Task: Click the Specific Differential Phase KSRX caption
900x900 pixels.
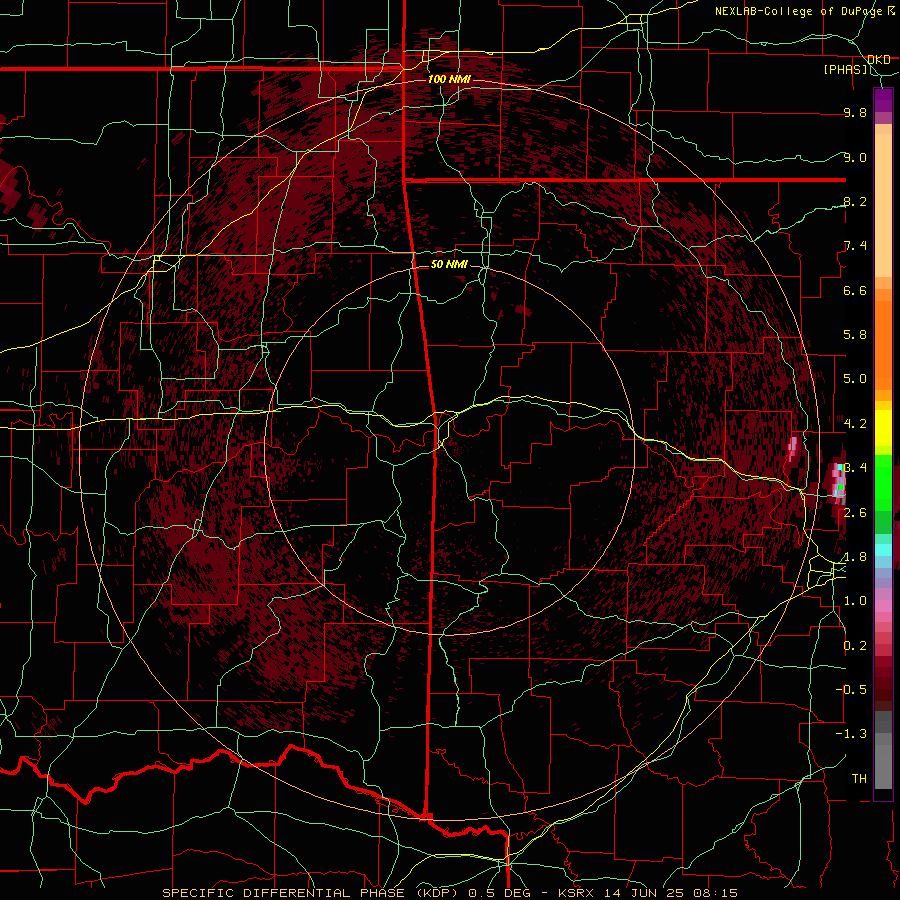Action: click(x=450, y=893)
